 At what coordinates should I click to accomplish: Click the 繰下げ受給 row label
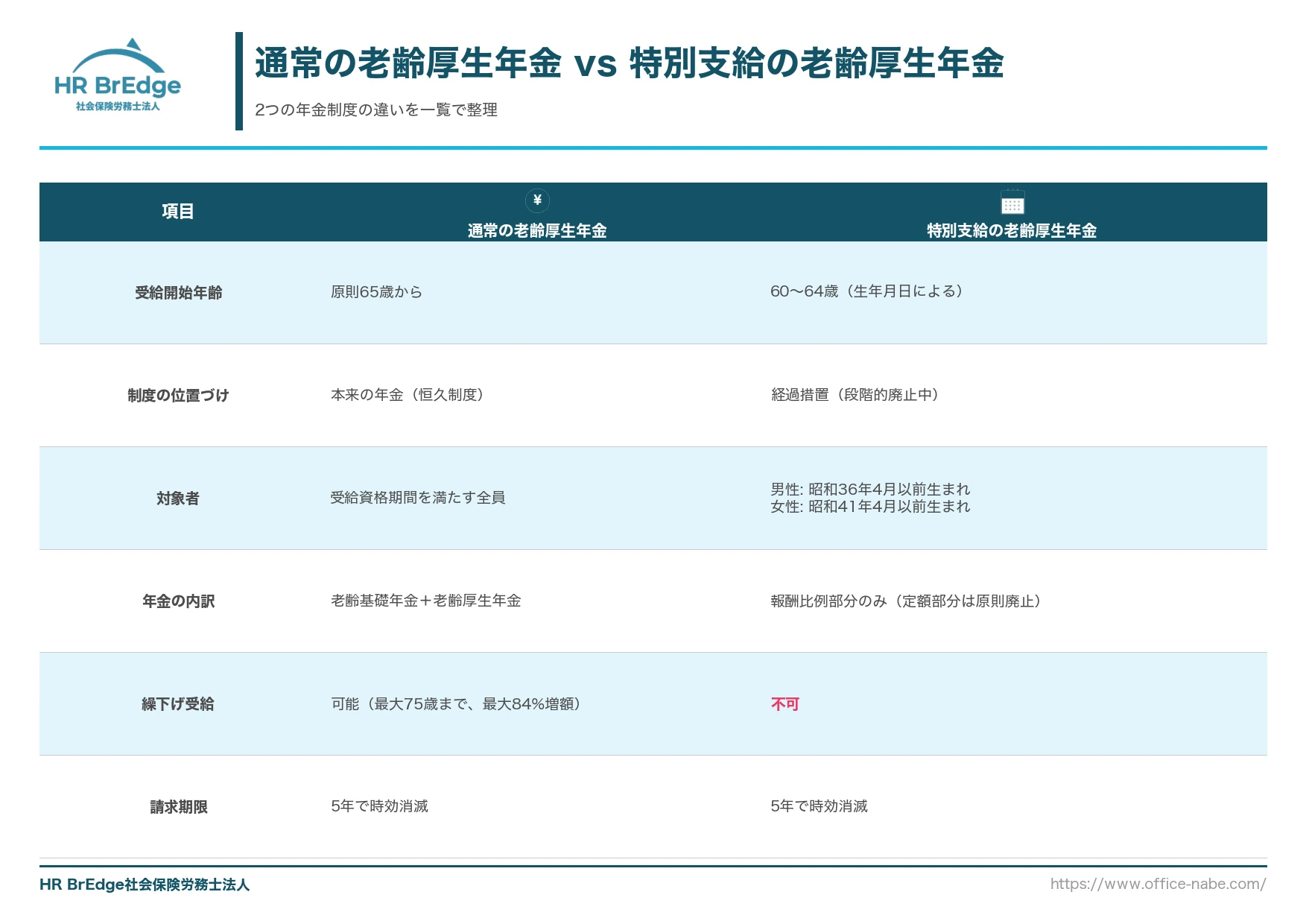coord(178,704)
